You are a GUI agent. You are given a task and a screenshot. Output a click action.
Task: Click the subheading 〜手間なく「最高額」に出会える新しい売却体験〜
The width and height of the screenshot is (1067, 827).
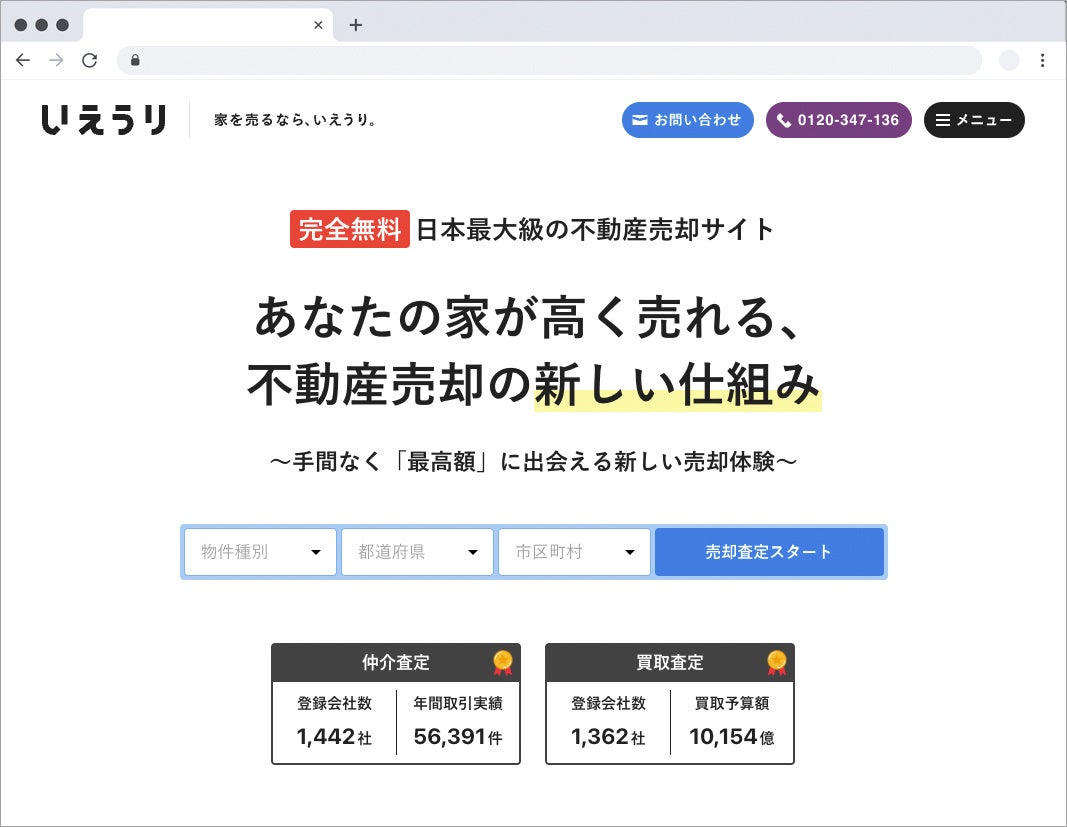533,461
